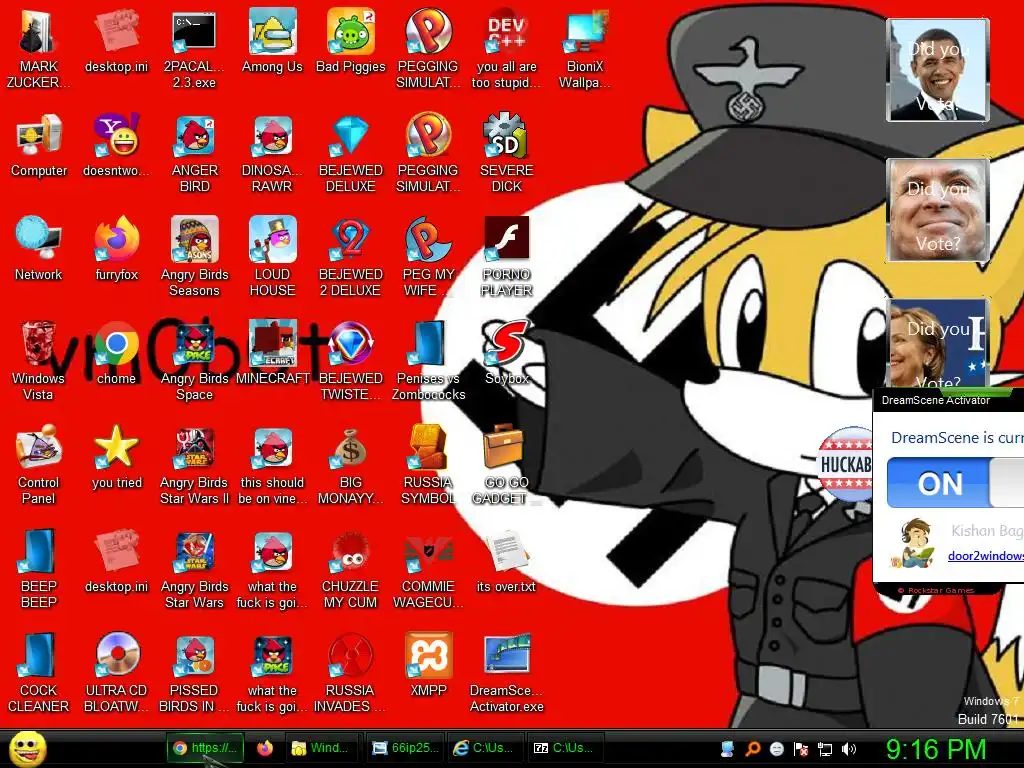
Task: Open the Hillary 'Did you Vote?' gadget
Action: pos(938,344)
